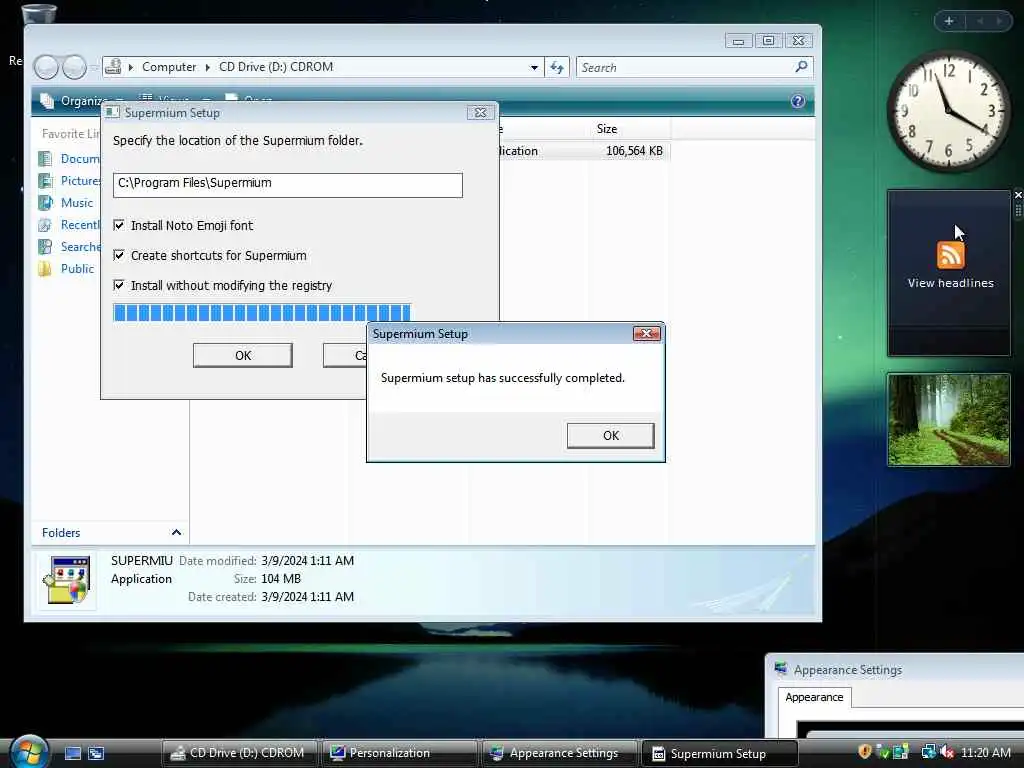Click Switch between windows quick launch icon
The width and height of the screenshot is (1024, 768).
pos(96,753)
